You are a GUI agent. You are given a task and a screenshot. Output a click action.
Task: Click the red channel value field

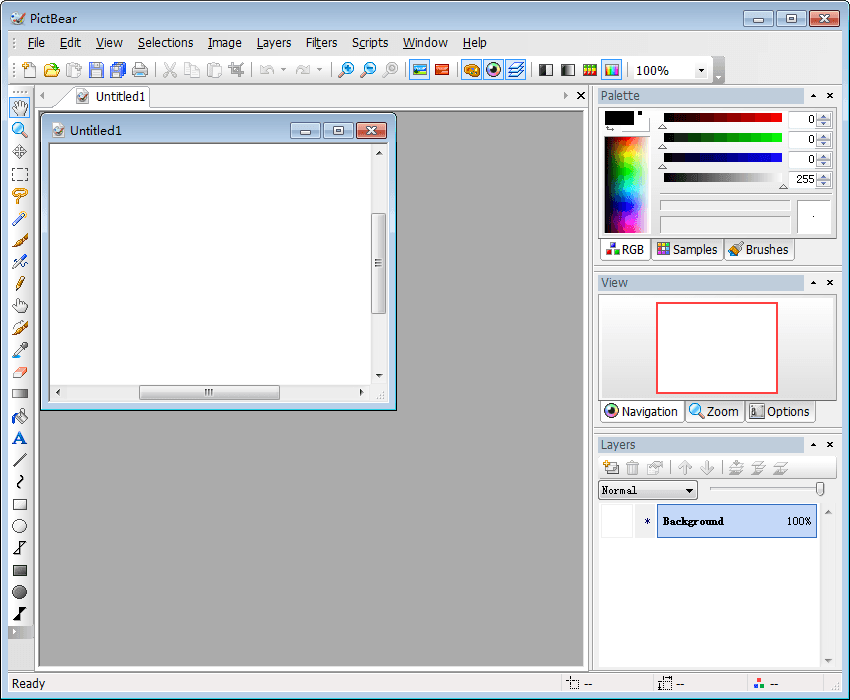pyautogui.click(x=802, y=119)
